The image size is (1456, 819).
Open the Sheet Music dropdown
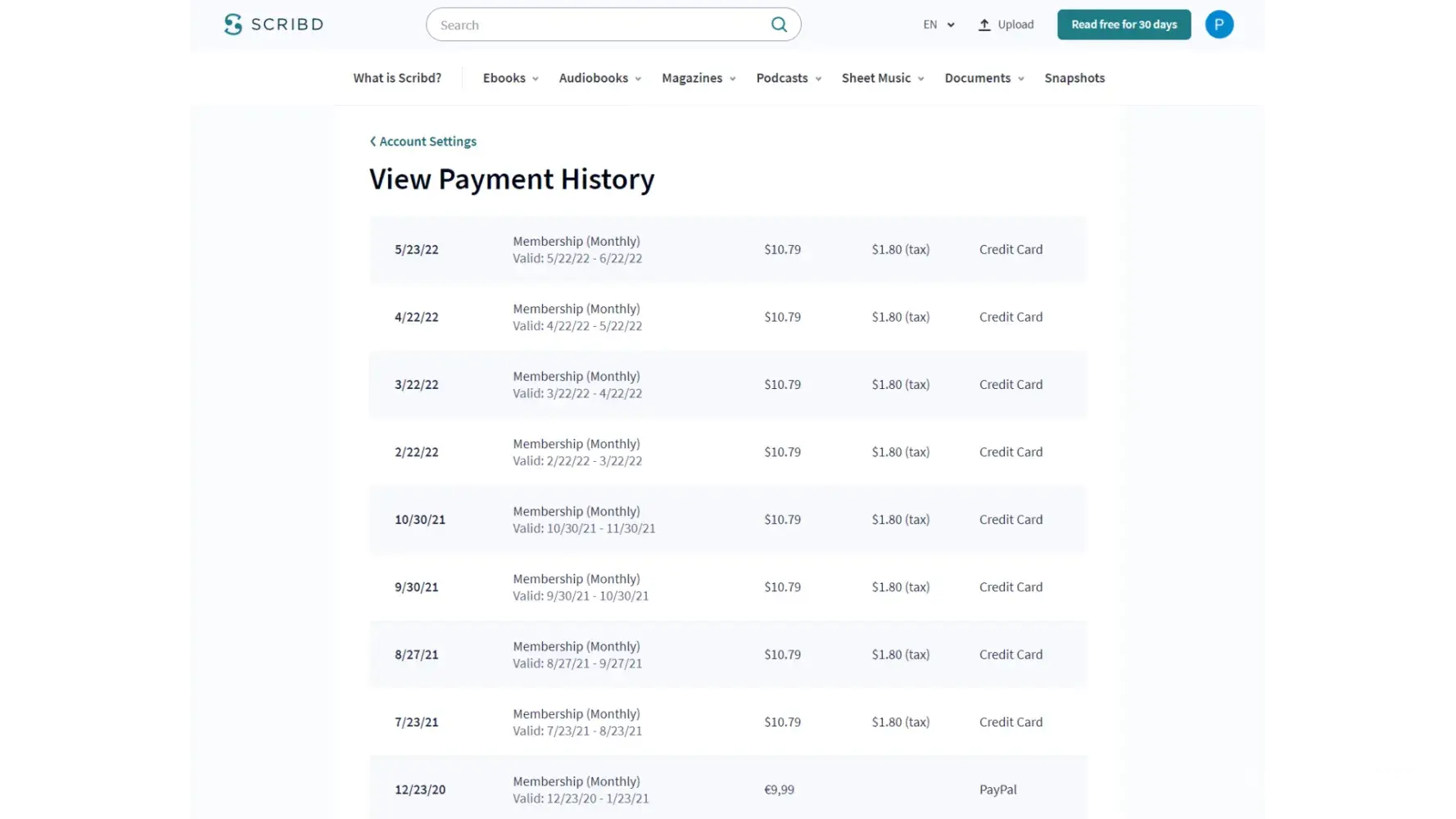tap(882, 78)
